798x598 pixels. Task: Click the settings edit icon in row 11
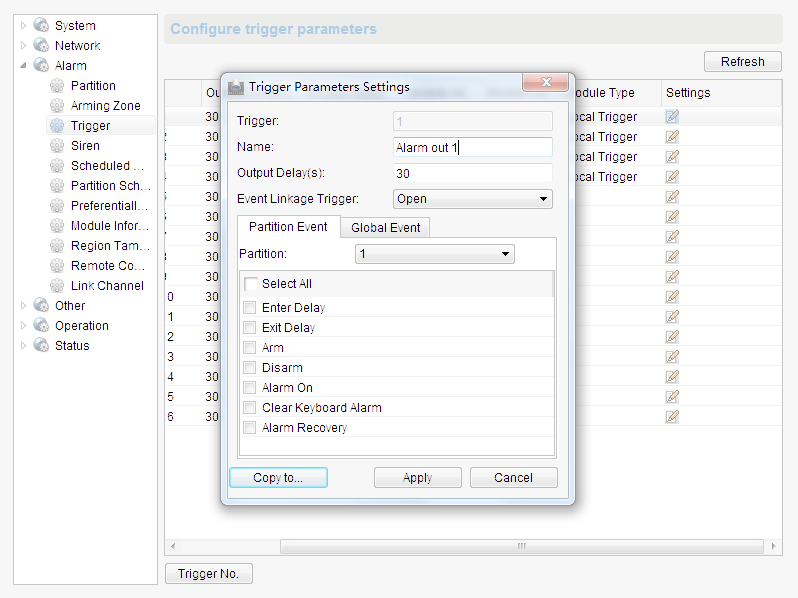coord(672,317)
